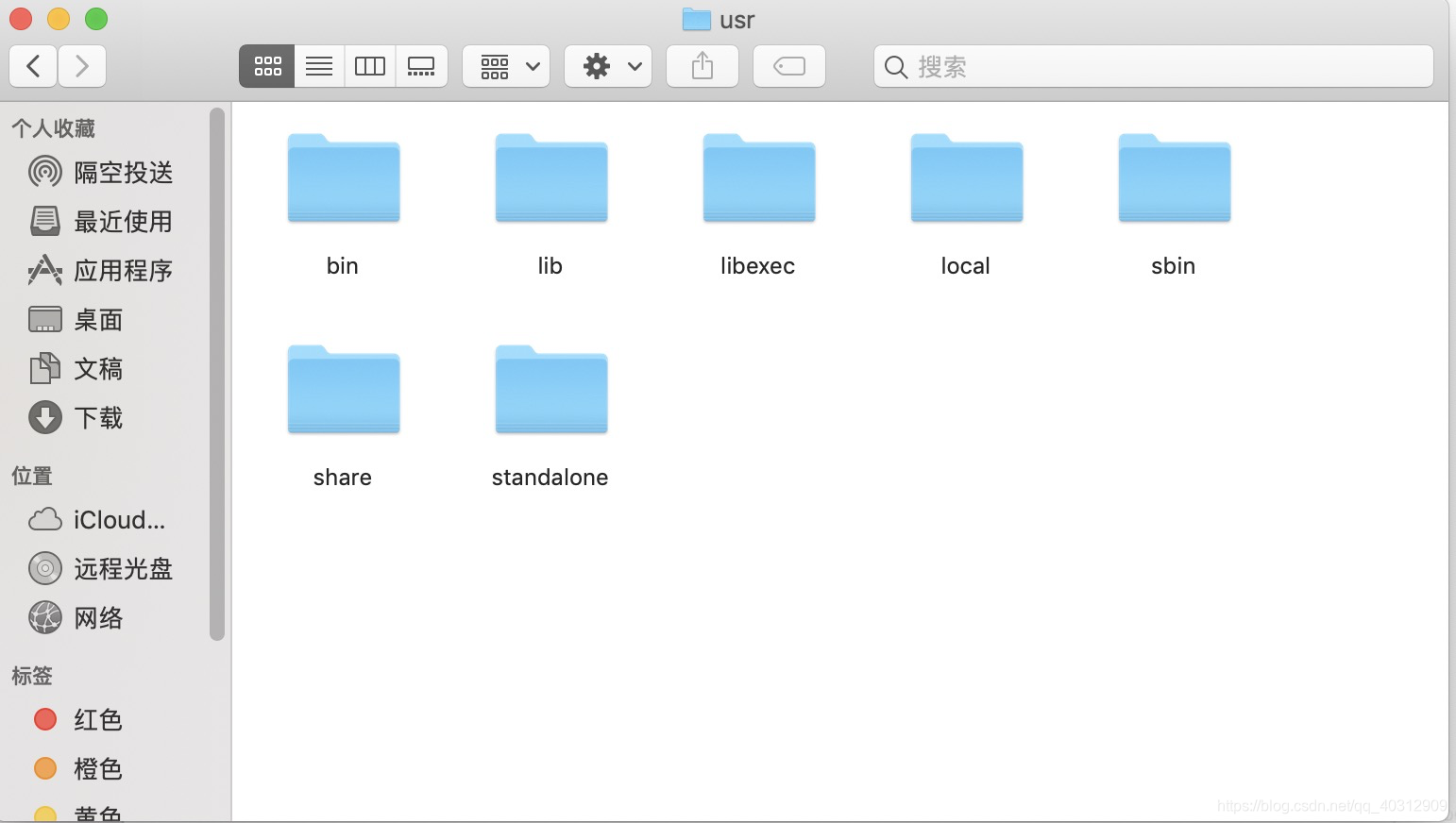The width and height of the screenshot is (1456, 823).
Task: Select the lib folder icon
Action: tap(551, 178)
